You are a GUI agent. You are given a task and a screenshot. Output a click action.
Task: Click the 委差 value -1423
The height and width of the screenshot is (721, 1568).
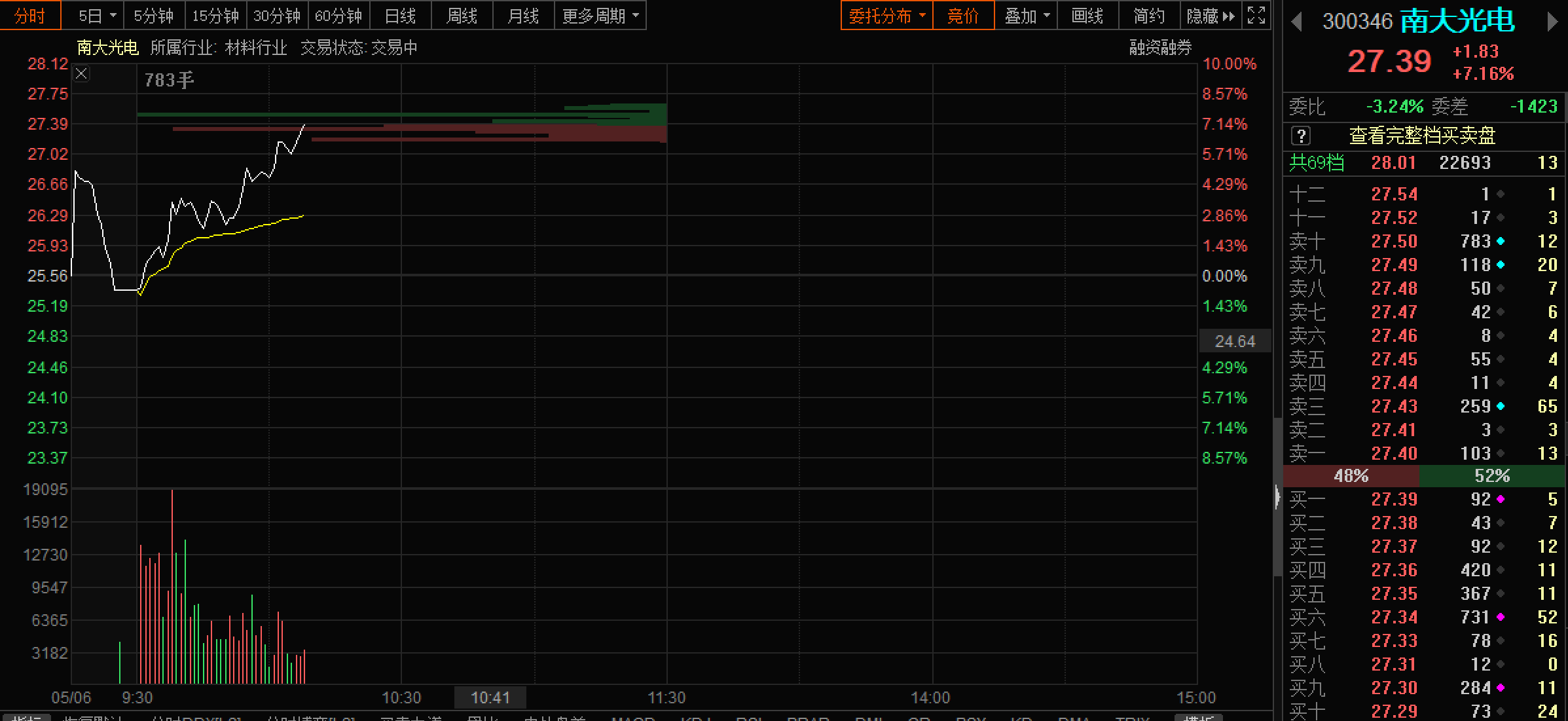click(x=1533, y=107)
